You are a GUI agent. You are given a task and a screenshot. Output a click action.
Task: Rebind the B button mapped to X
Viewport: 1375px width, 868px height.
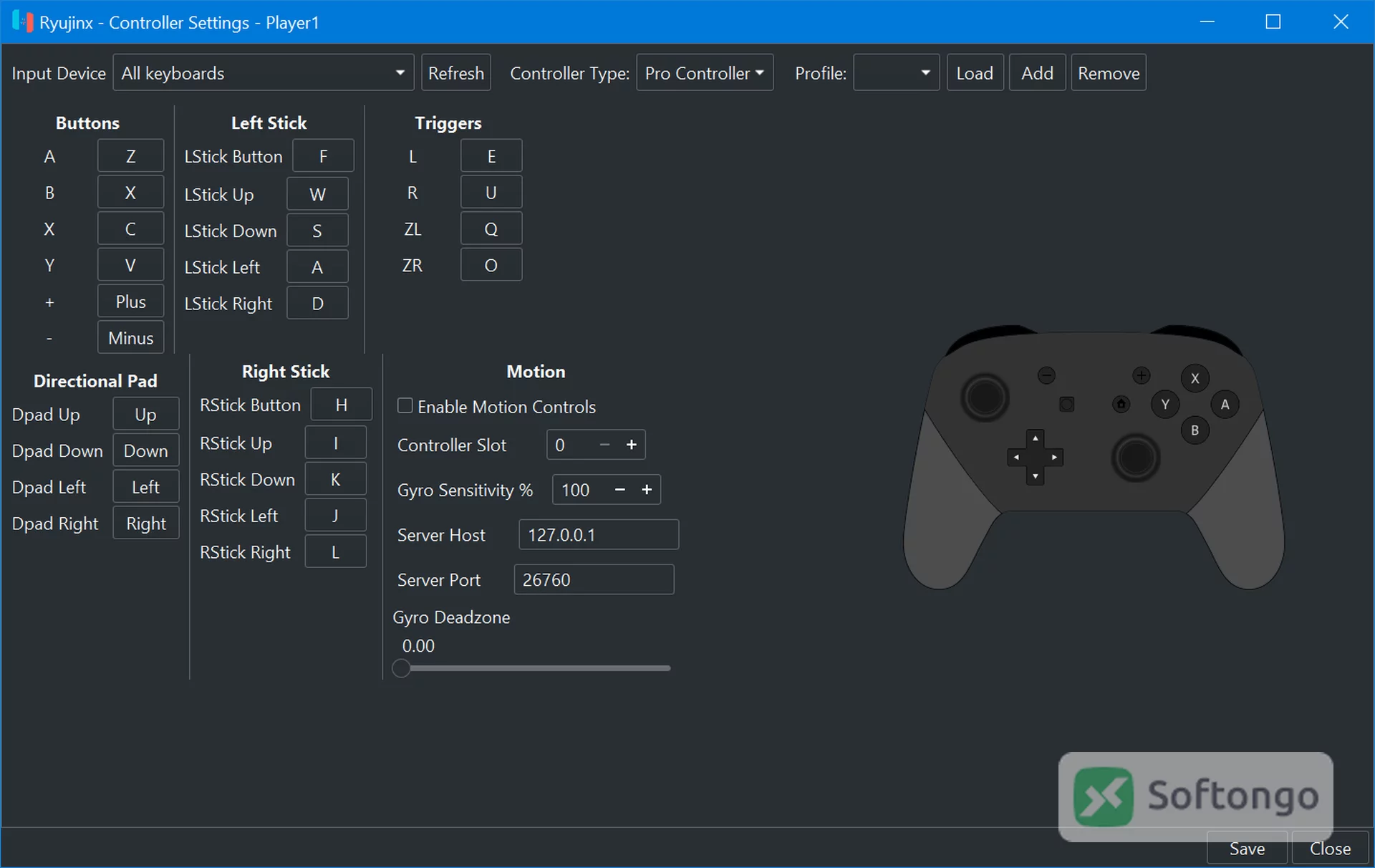[130, 193]
